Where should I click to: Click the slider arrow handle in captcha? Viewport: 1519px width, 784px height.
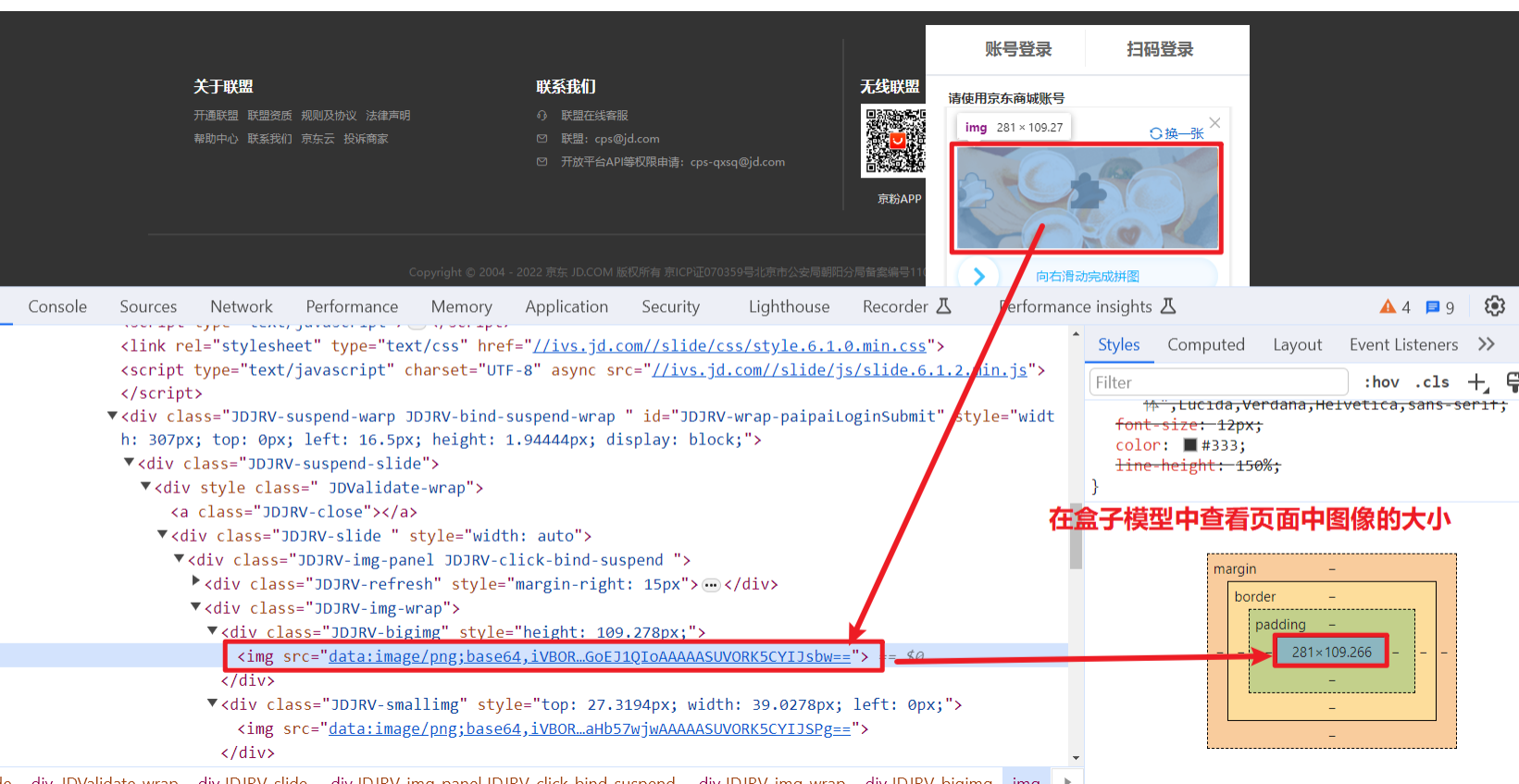pos(978,275)
